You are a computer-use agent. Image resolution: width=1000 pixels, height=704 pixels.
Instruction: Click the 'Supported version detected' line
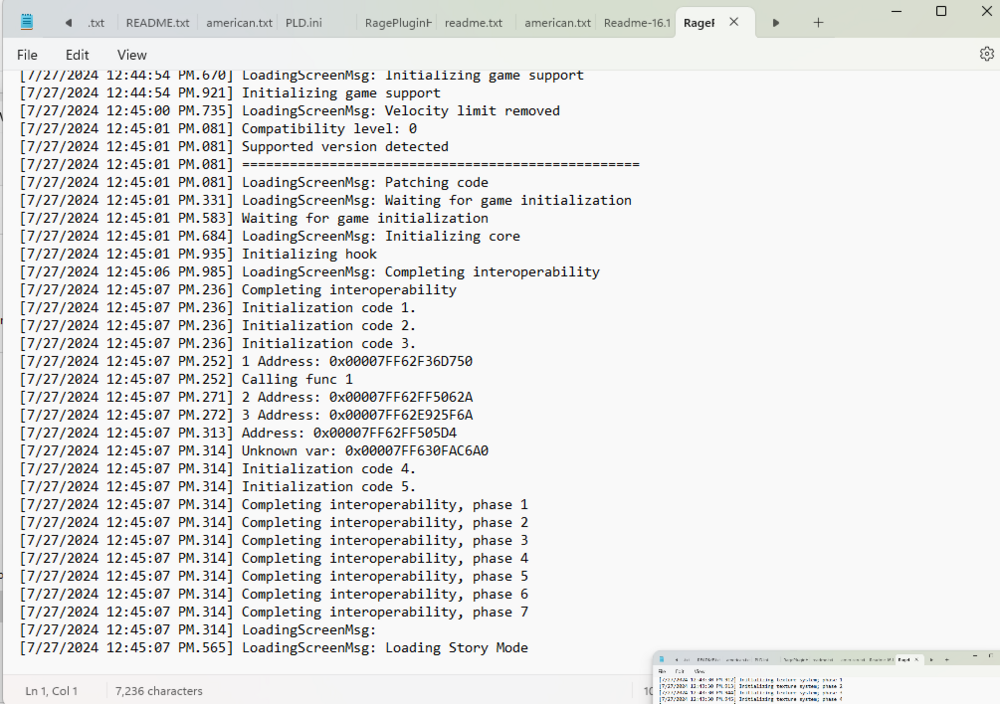pos(233,146)
